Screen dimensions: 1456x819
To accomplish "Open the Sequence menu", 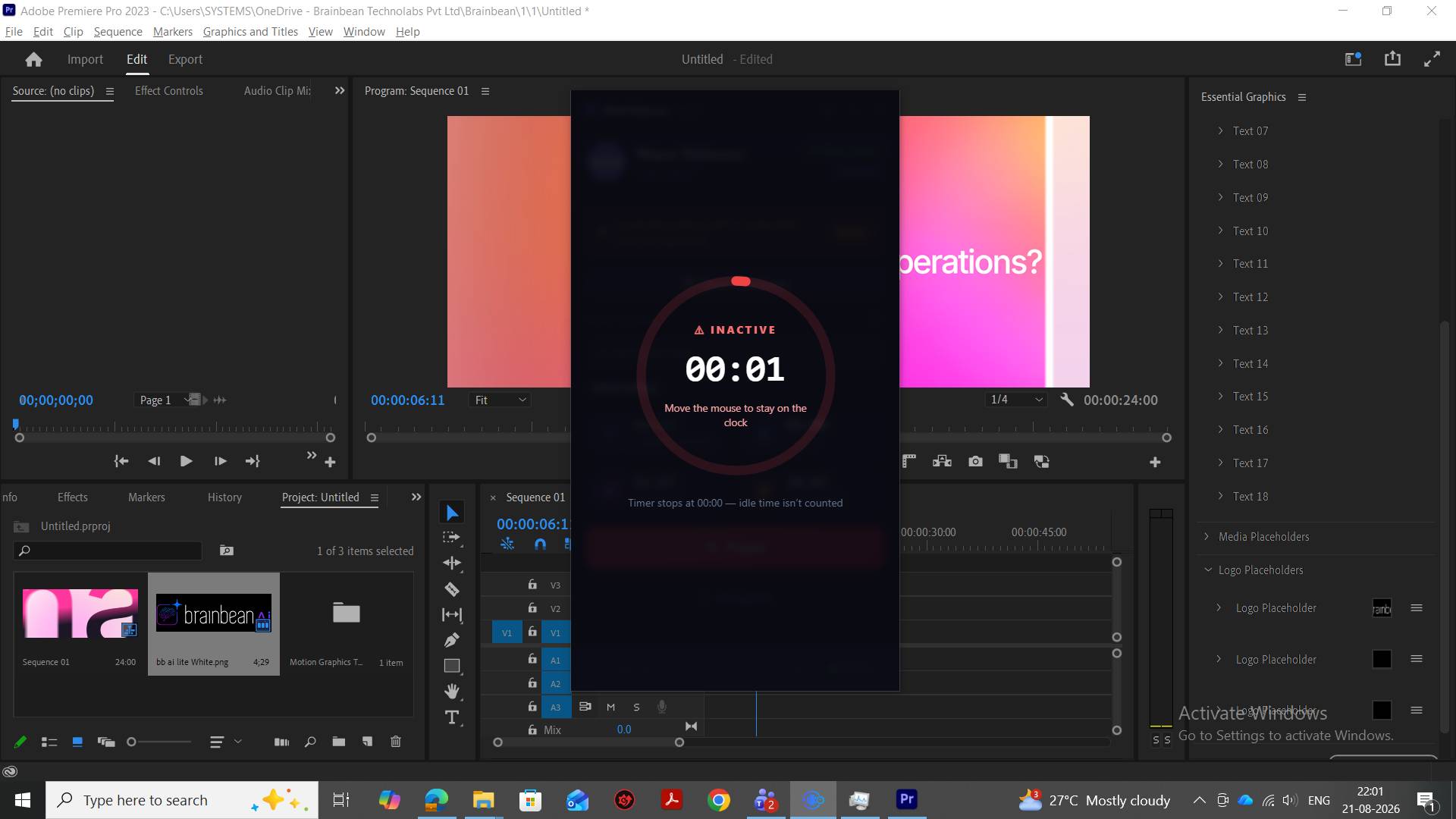I will pos(118,31).
